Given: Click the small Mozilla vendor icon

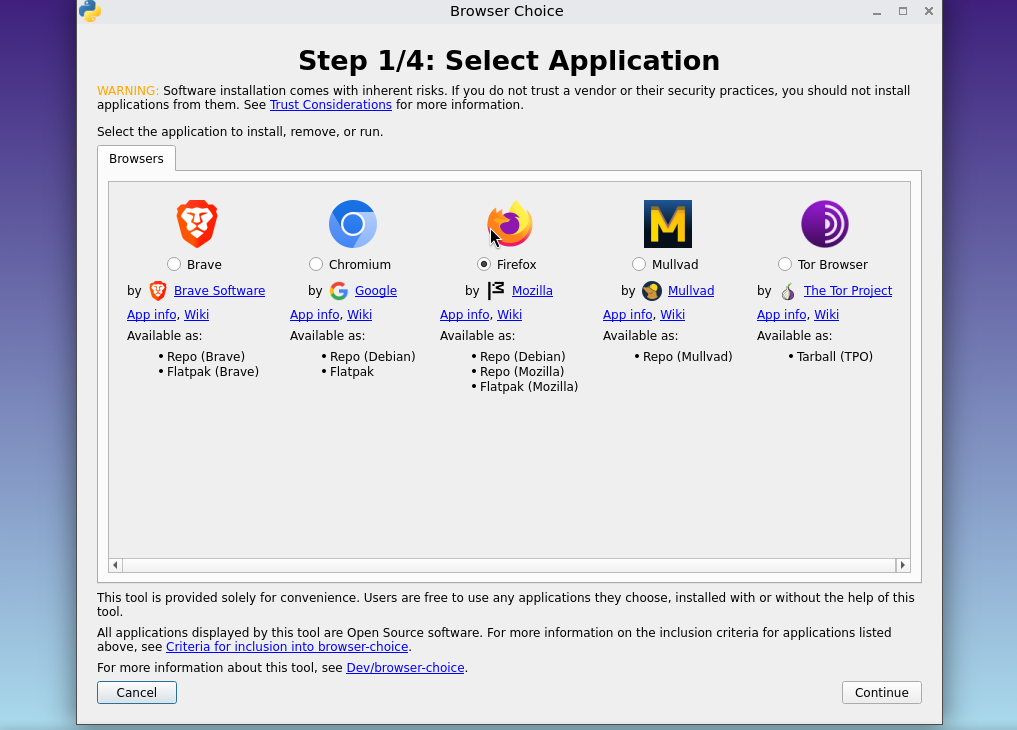Looking at the screenshot, I should point(496,291).
